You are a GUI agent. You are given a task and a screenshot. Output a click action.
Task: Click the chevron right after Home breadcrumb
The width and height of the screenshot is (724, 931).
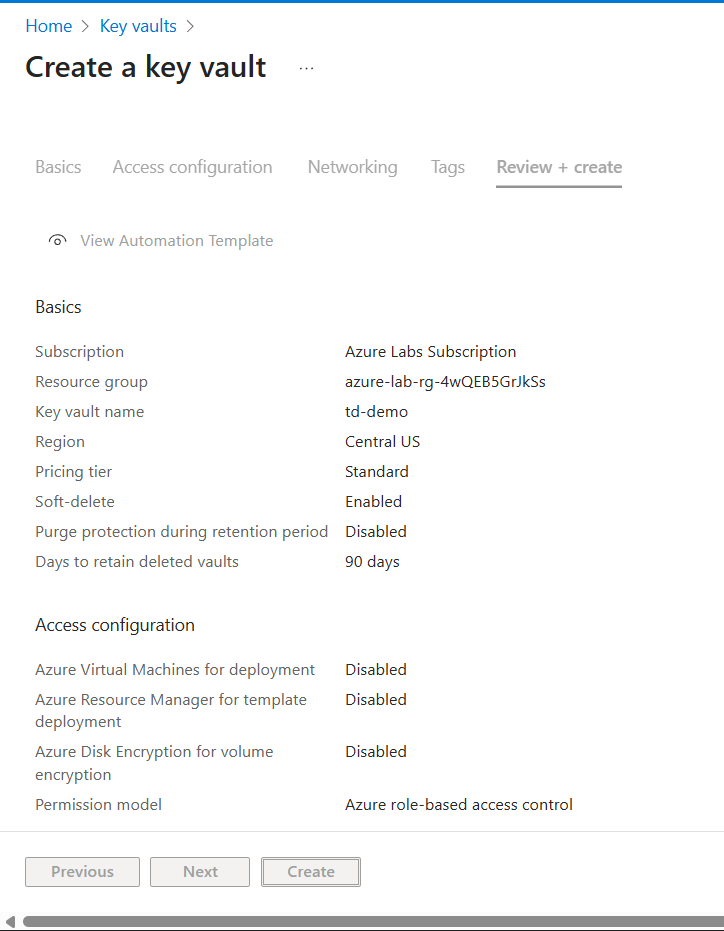pos(86,27)
